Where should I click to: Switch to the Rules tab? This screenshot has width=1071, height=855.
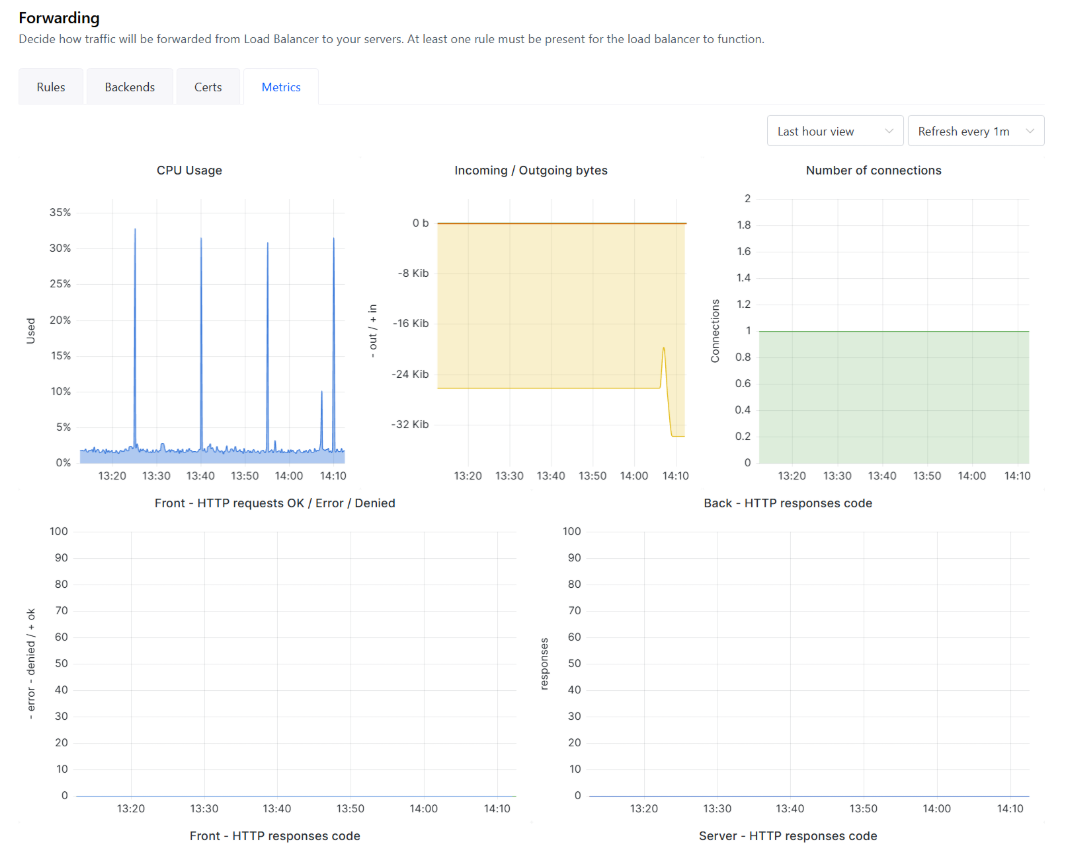[x=51, y=87]
